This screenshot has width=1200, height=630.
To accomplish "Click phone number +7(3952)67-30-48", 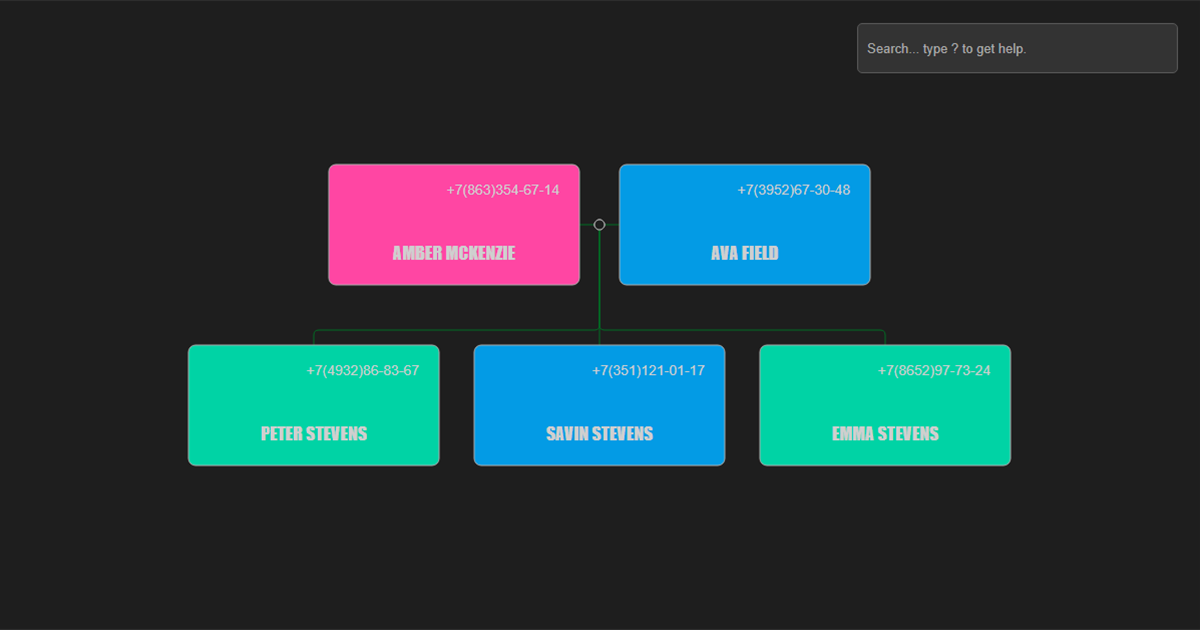I will pyautogui.click(x=794, y=190).
